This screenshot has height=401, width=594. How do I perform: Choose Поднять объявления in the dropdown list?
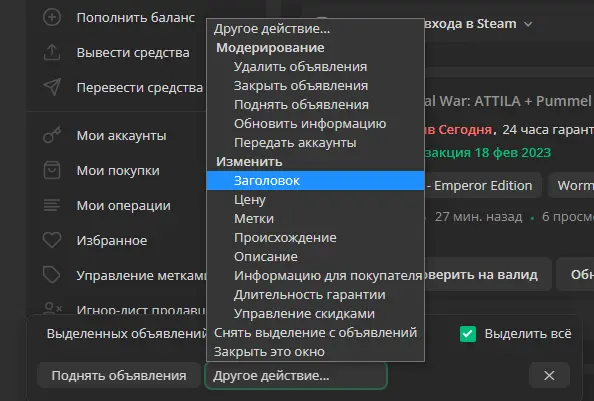(315, 105)
